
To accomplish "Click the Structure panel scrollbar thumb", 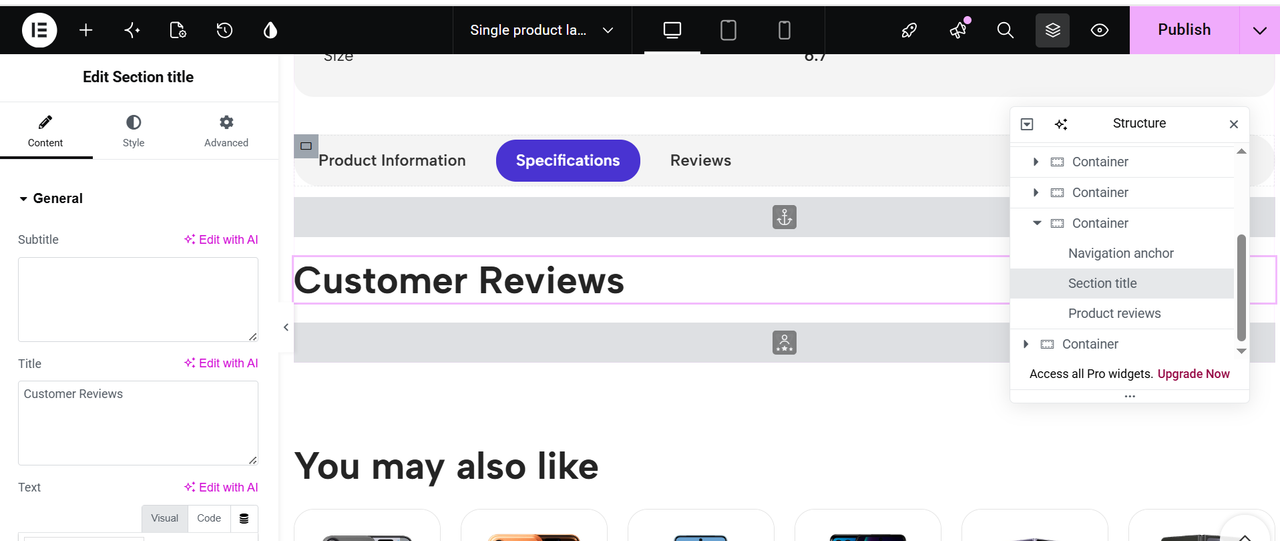I will pos(1242,288).
